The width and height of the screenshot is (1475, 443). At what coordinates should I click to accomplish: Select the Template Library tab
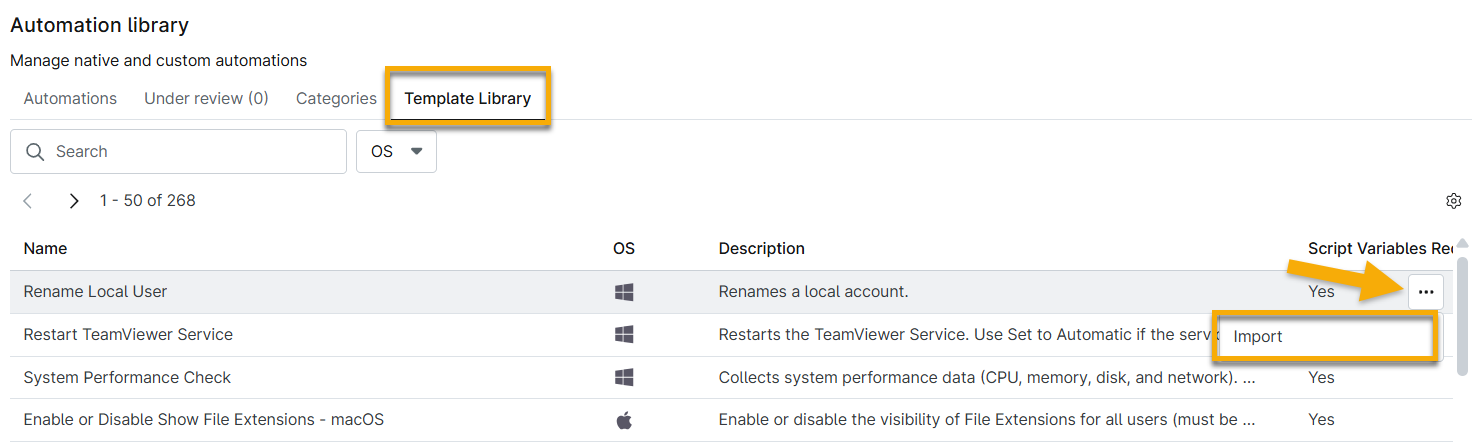[467, 99]
